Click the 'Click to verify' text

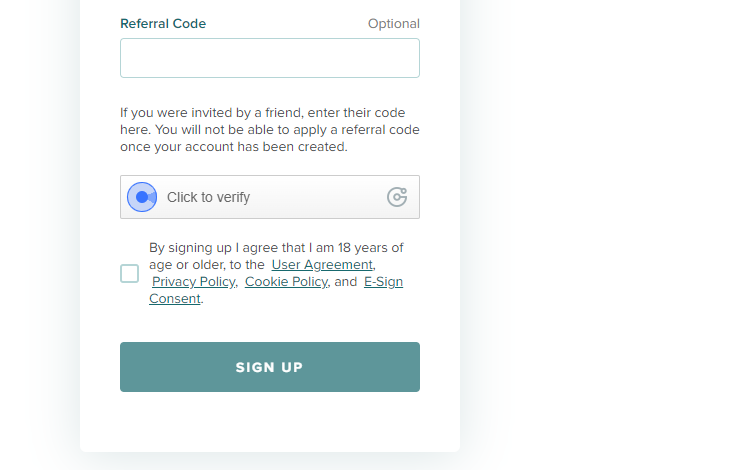(x=208, y=197)
